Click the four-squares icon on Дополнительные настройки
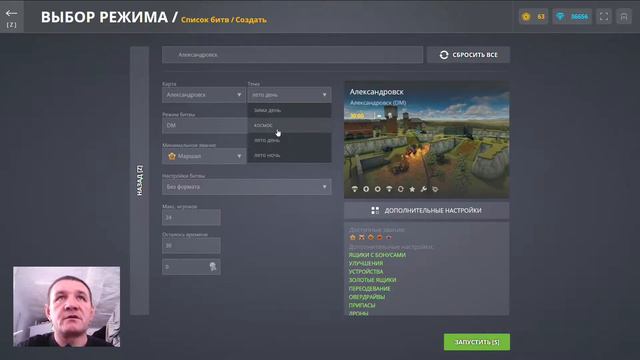 [x=375, y=210]
